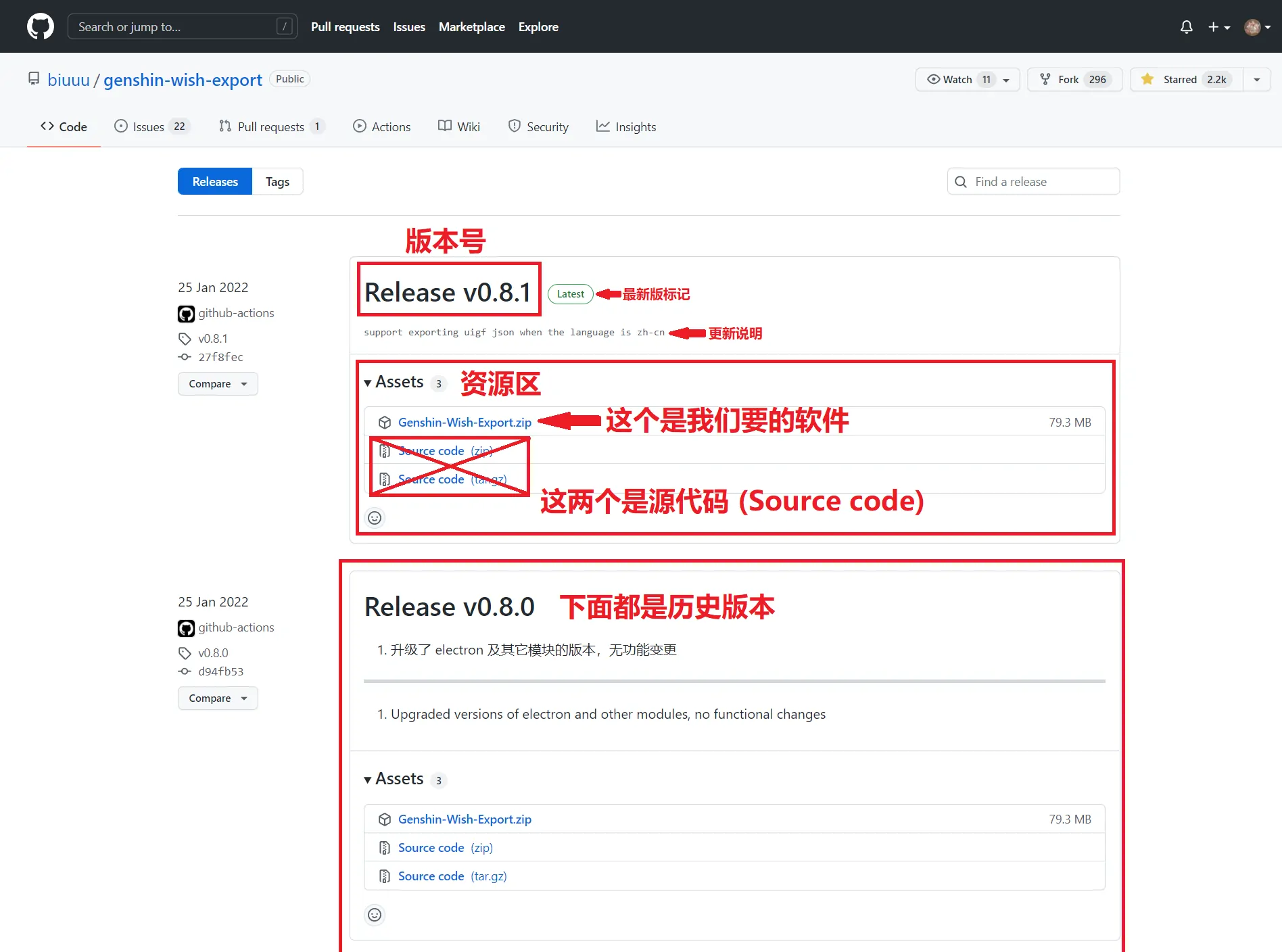Open the plus create-new menu
The width and height of the screenshot is (1282, 952).
1218,27
